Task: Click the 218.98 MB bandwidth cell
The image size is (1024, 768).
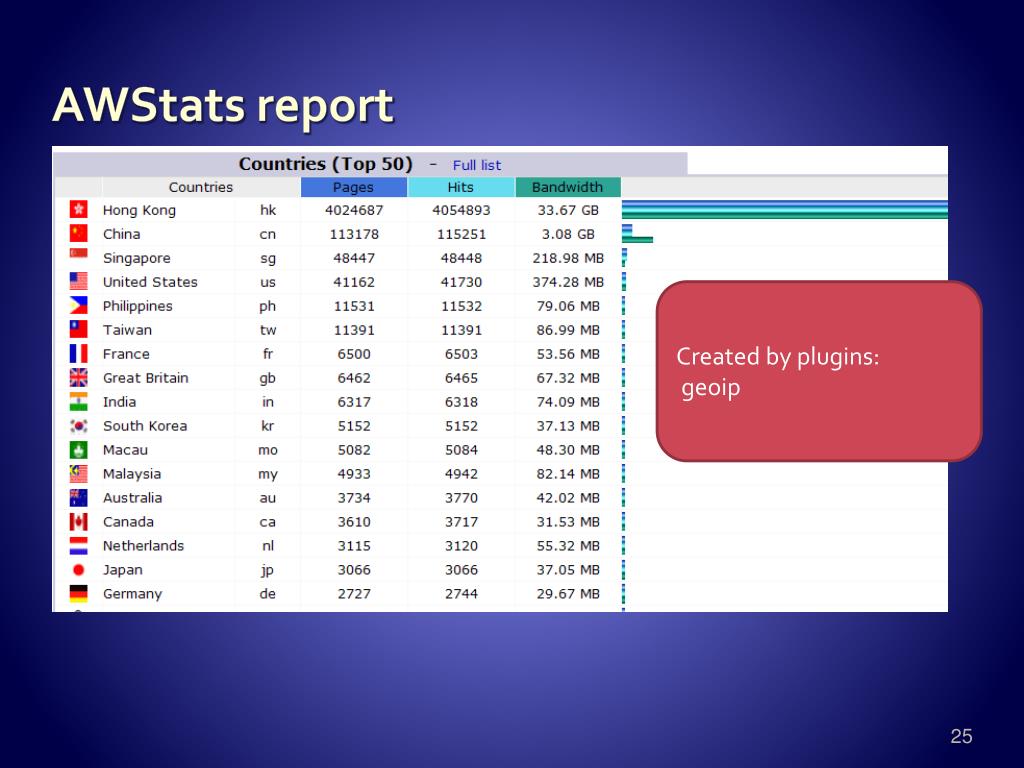Action: tap(568, 258)
